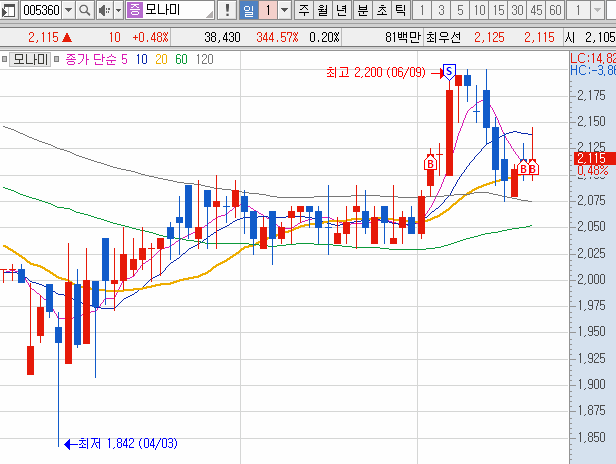Open the stock code 005360 dropdown

pyautogui.click(x=68, y=11)
